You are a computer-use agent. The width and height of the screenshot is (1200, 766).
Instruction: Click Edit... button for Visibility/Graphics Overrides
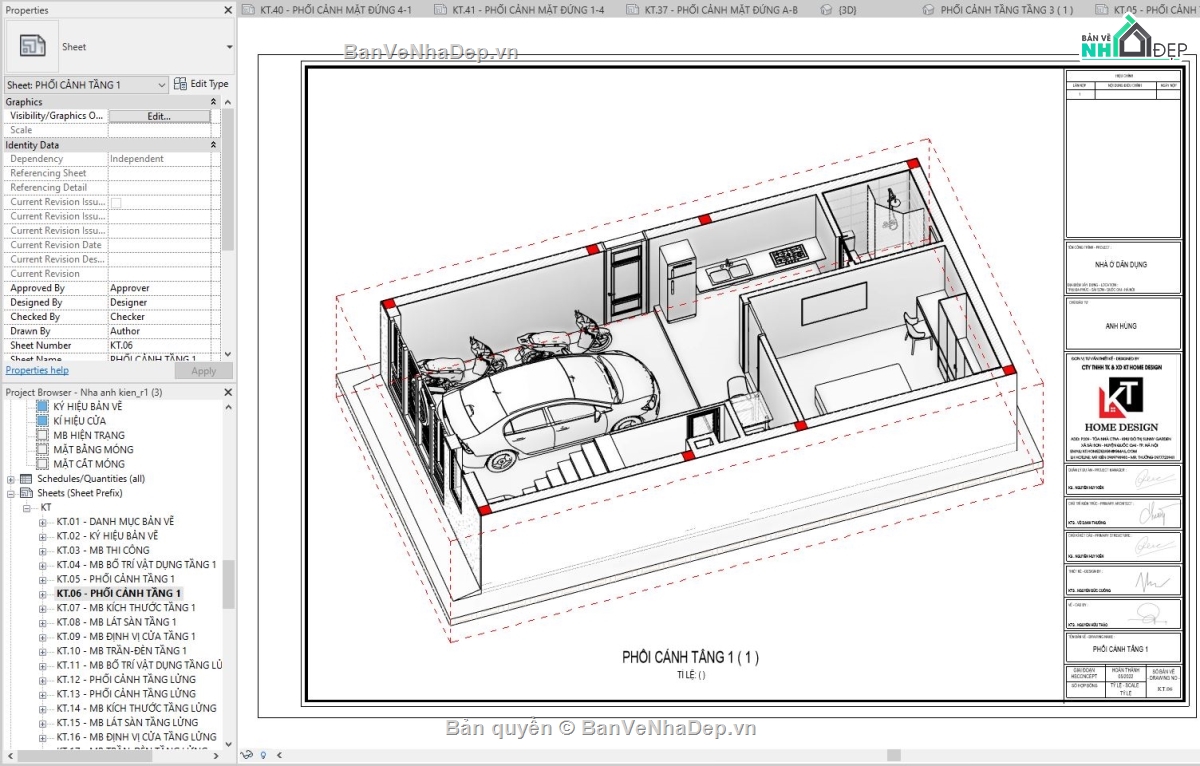coord(159,116)
